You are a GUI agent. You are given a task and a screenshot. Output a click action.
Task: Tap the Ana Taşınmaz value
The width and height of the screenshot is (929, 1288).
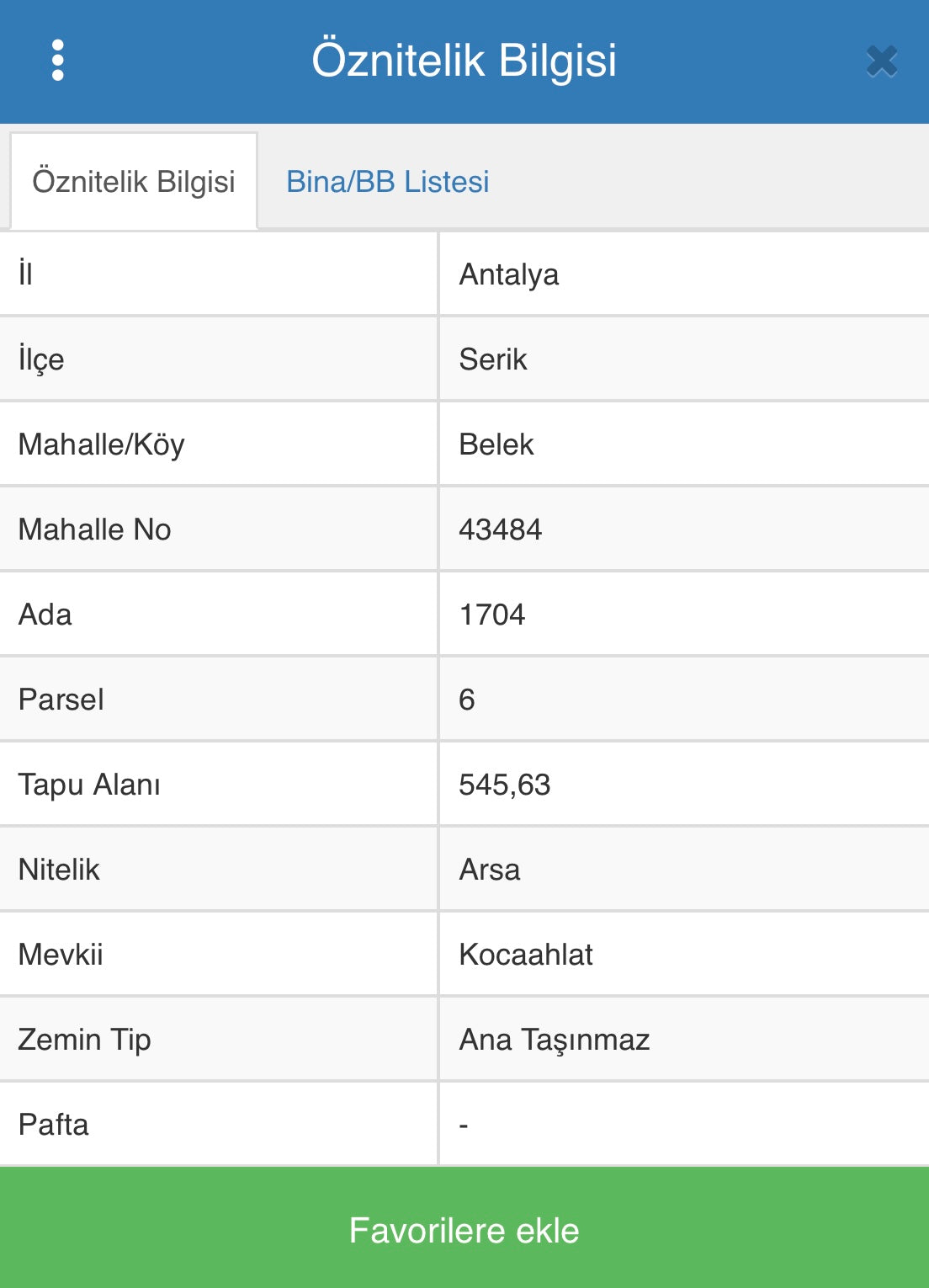point(554,1040)
